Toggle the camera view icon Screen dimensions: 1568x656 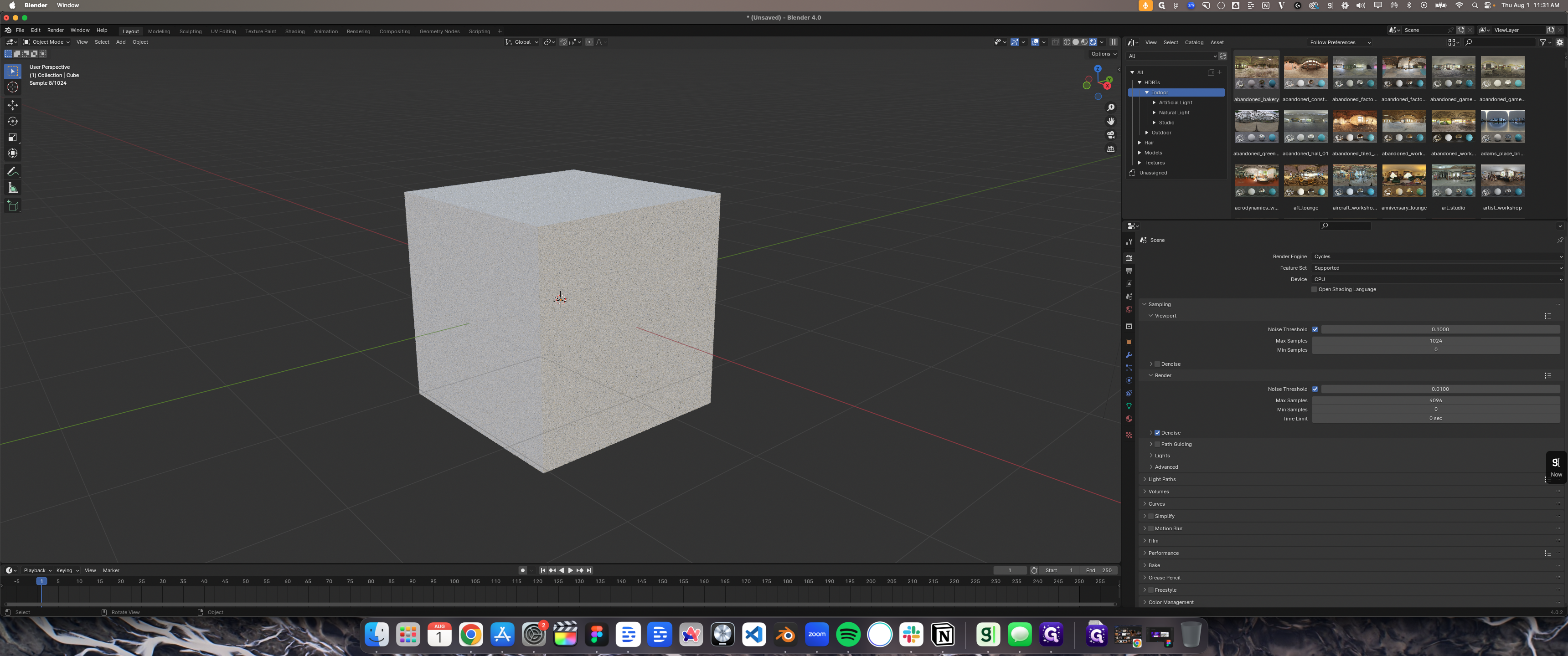pyautogui.click(x=1111, y=135)
